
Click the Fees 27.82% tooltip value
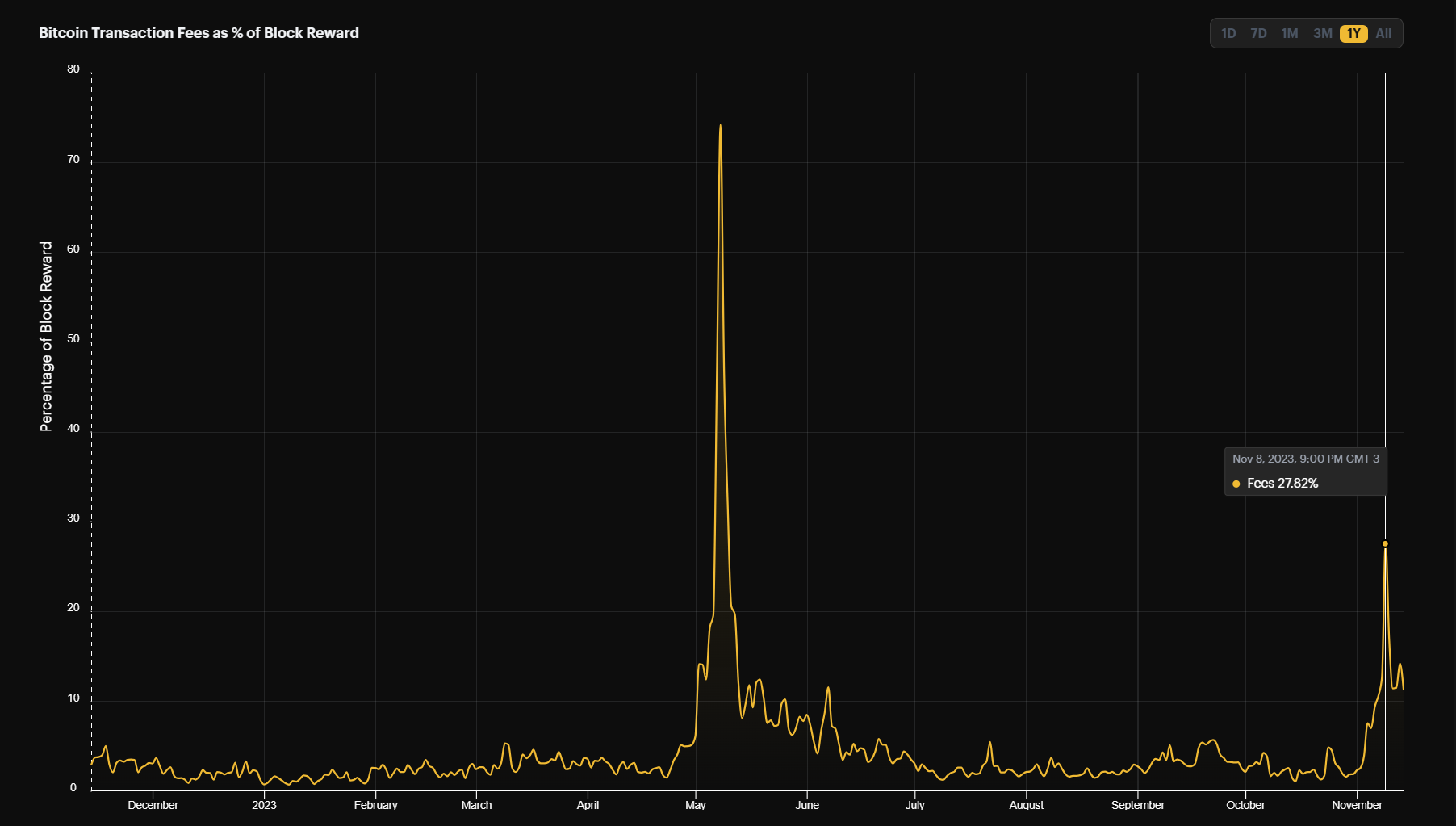click(x=1282, y=484)
